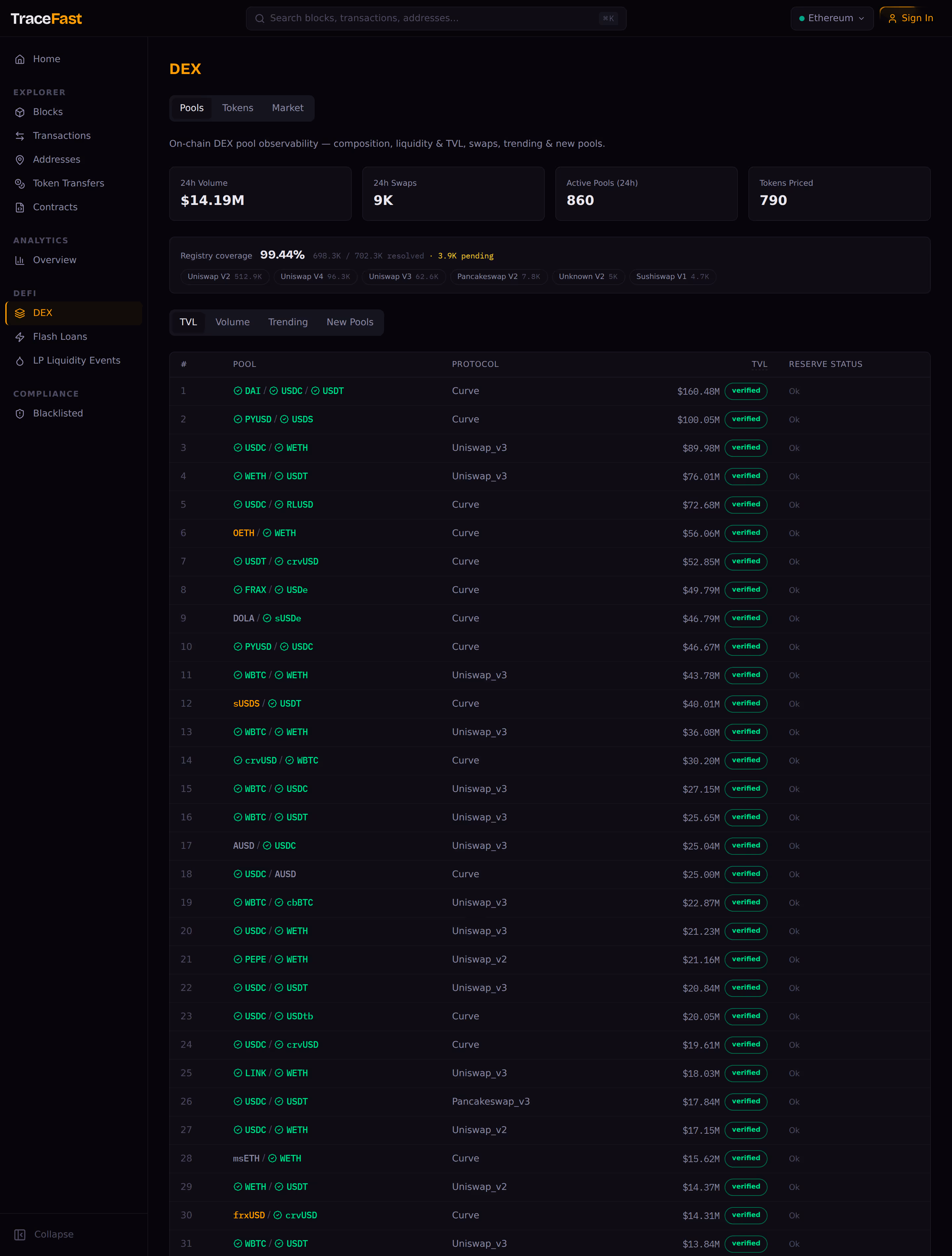
Task: Click the Sushiswap V1 registry chip
Action: (673, 277)
